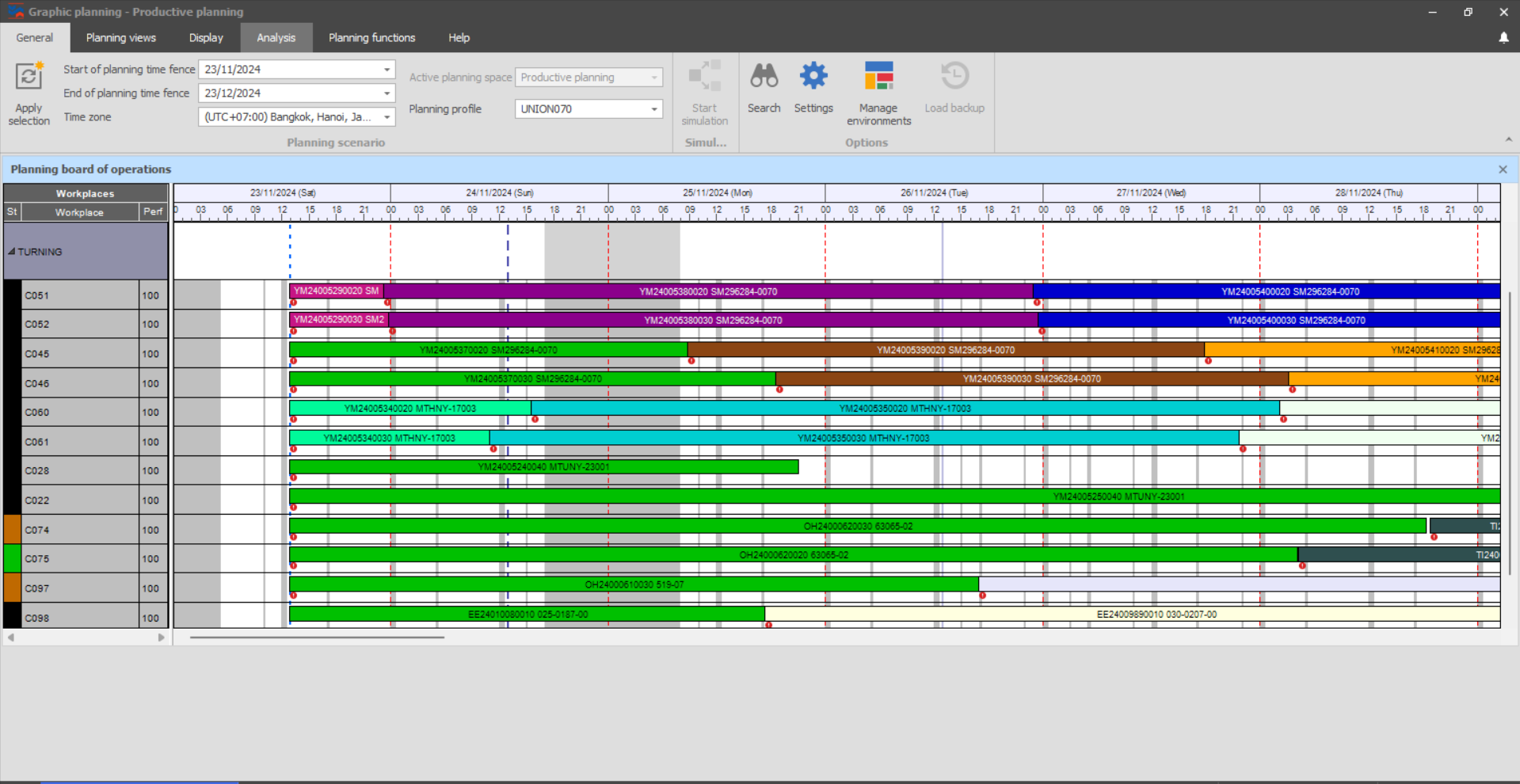Open the End of planning time fence dropdown
Viewport: 1520px width, 784px height.
387,93
